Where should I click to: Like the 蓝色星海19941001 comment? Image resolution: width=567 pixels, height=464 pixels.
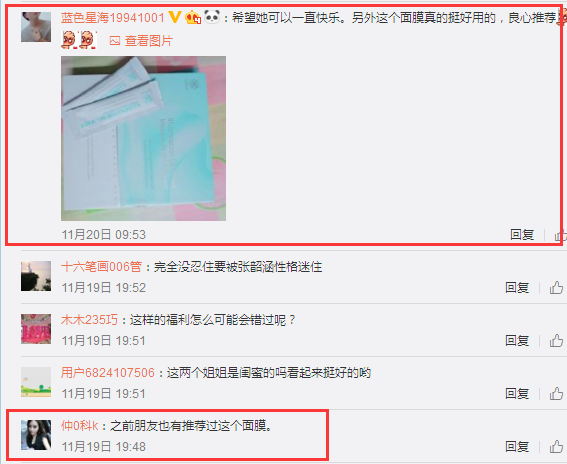click(561, 235)
